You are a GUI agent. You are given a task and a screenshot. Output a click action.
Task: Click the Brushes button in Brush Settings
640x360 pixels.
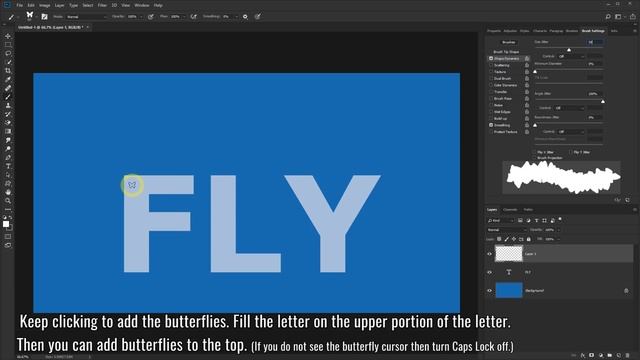[x=509, y=42]
